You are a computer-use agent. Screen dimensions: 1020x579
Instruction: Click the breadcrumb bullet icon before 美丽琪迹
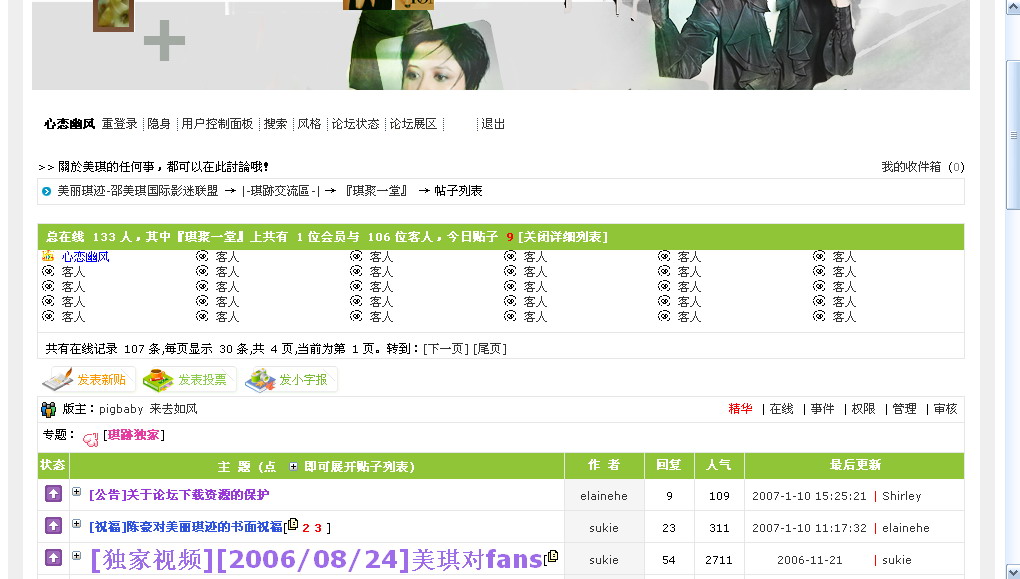[x=47, y=191]
